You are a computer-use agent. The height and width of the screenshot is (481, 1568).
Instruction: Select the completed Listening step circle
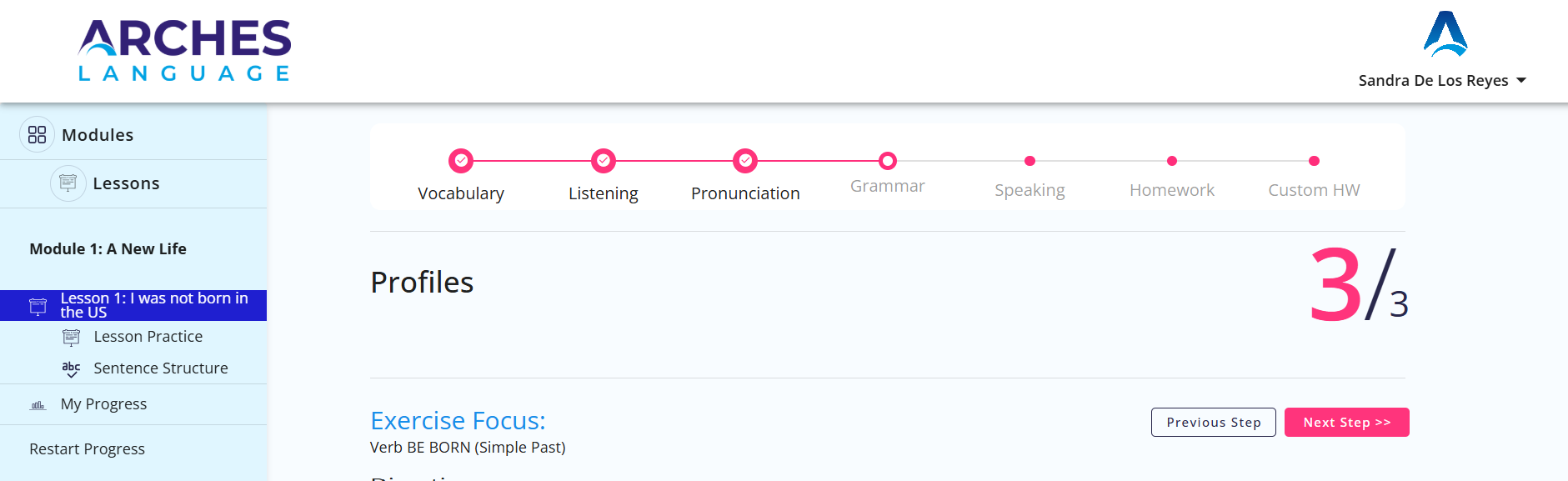point(604,160)
